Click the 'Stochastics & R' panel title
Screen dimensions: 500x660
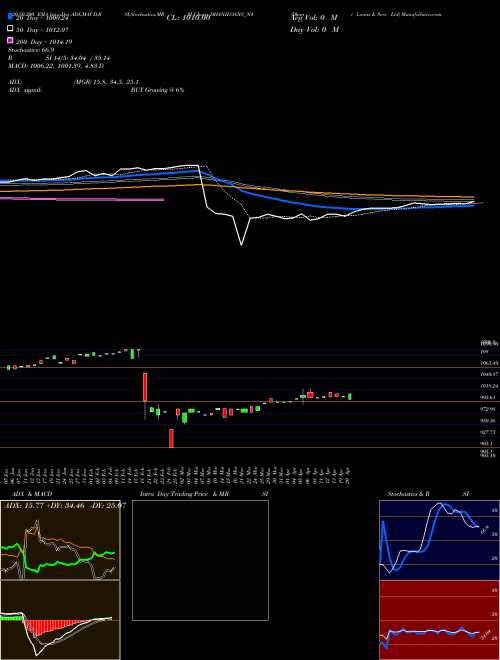(x=409, y=494)
